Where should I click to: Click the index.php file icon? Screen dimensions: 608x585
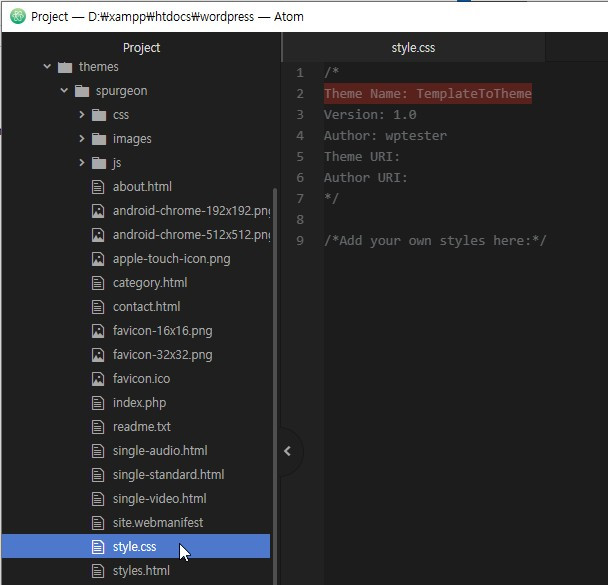[98, 403]
